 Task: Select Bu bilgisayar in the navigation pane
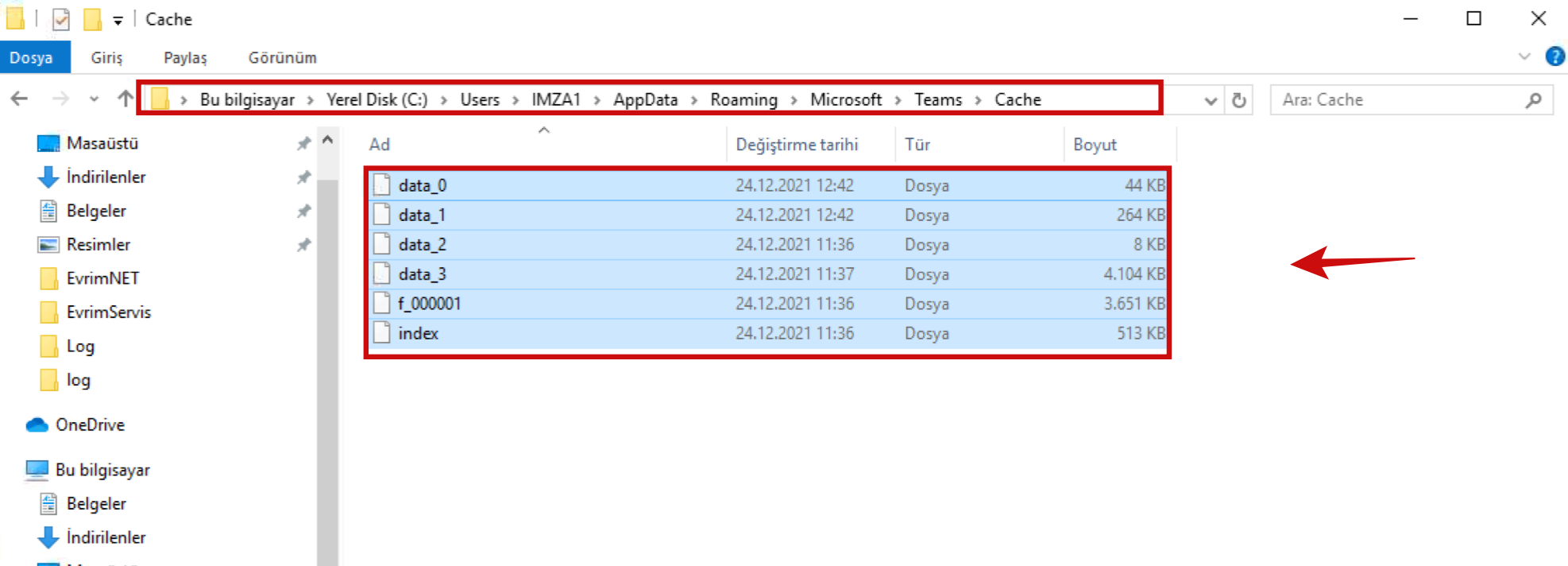tap(102, 470)
